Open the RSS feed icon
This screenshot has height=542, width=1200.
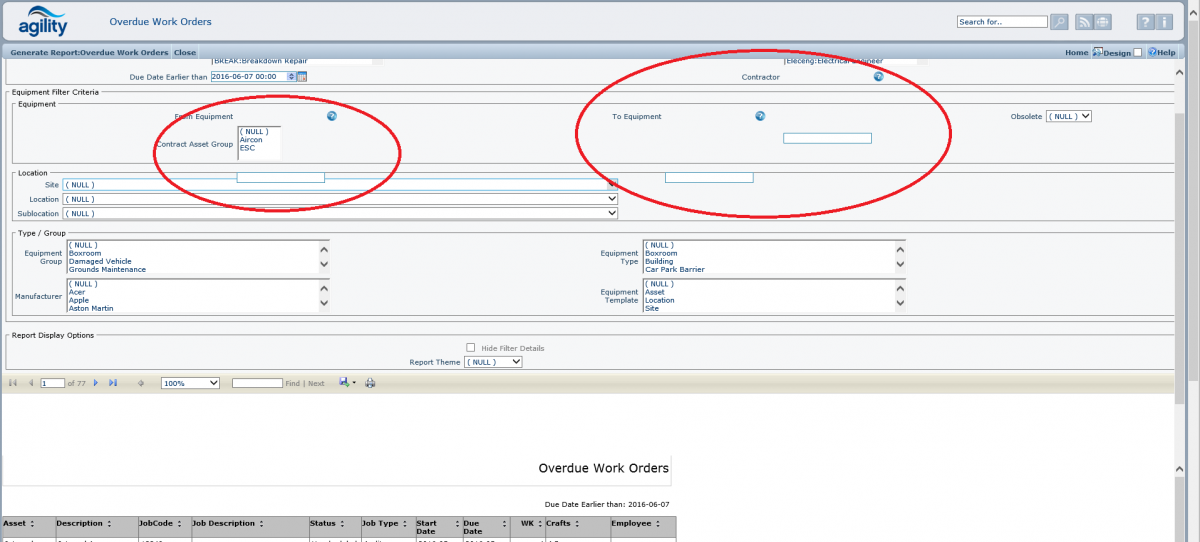pos(1084,22)
